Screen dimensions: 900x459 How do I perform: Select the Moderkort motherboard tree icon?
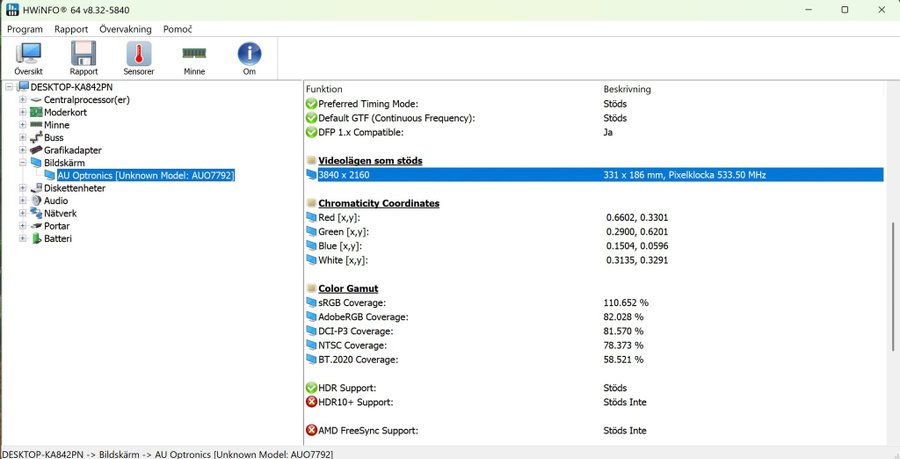click(36, 112)
